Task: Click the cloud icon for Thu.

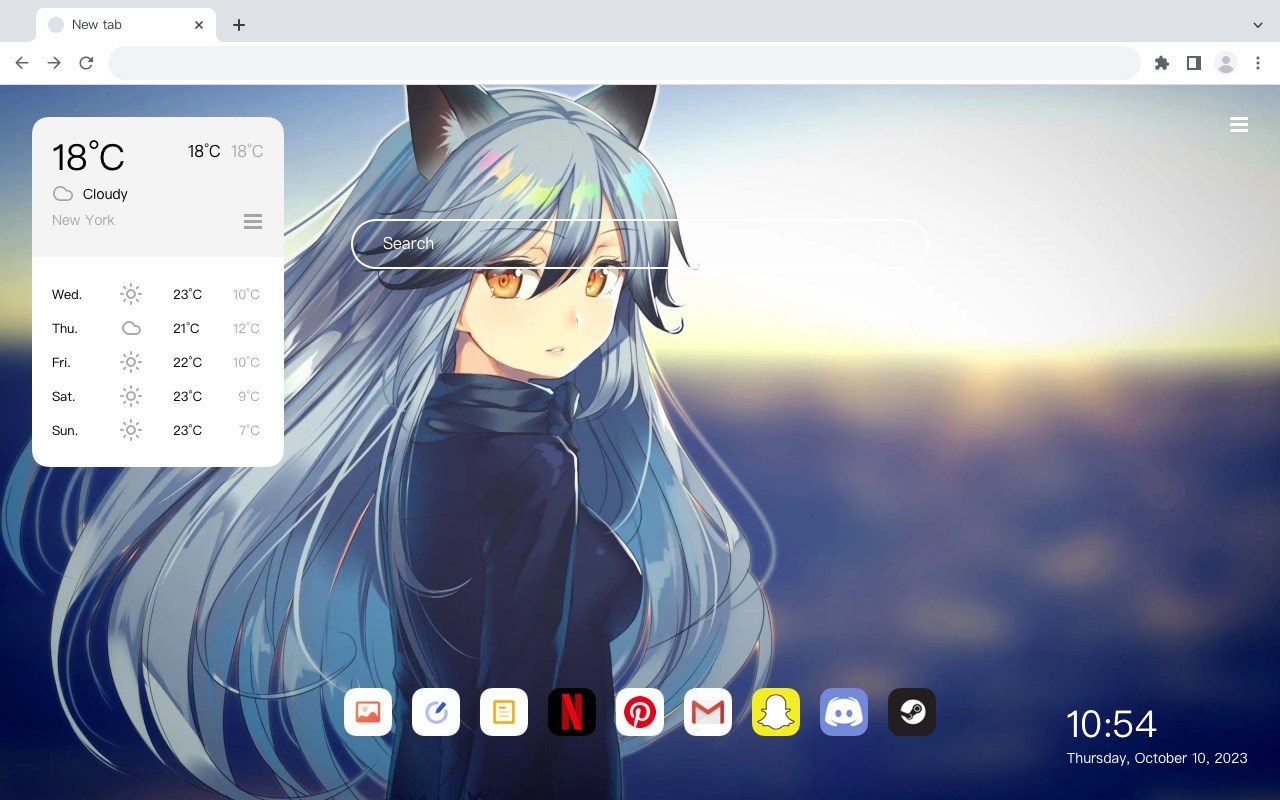Action: [131, 328]
